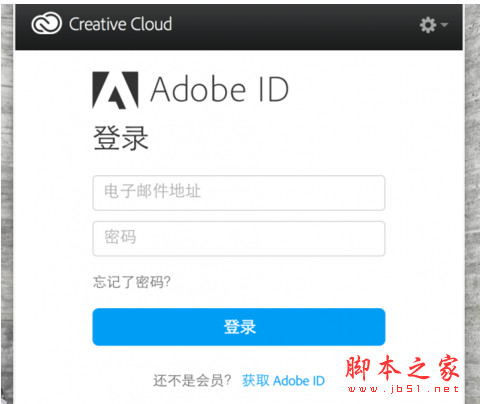The height and width of the screenshot is (404, 480).
Task: Click the "Creative Cloud" title text
Action: [120, 24]
